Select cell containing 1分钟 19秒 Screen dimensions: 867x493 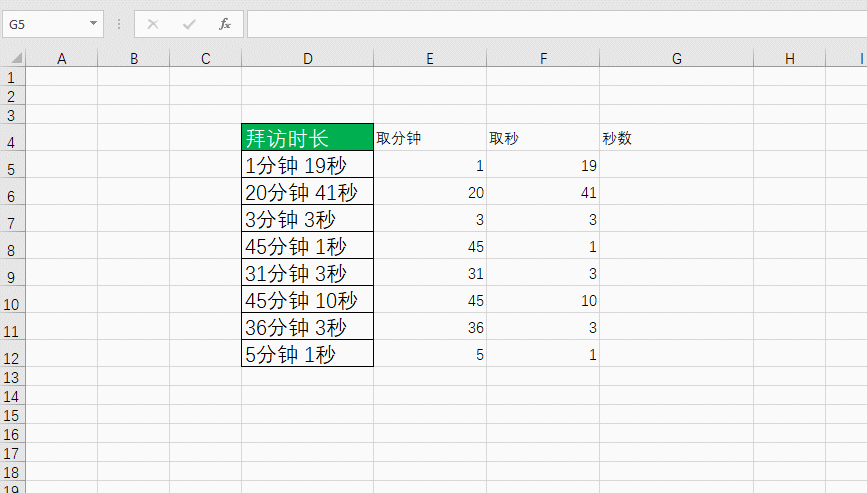coord(307,165)
